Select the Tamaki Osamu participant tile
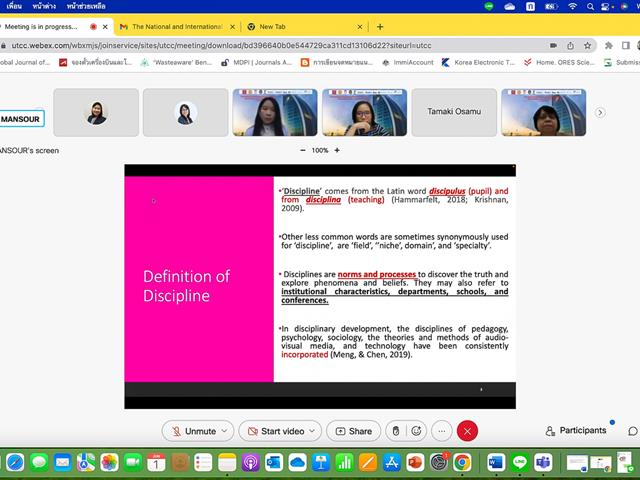Screen dimensions: 640x480 454,112
